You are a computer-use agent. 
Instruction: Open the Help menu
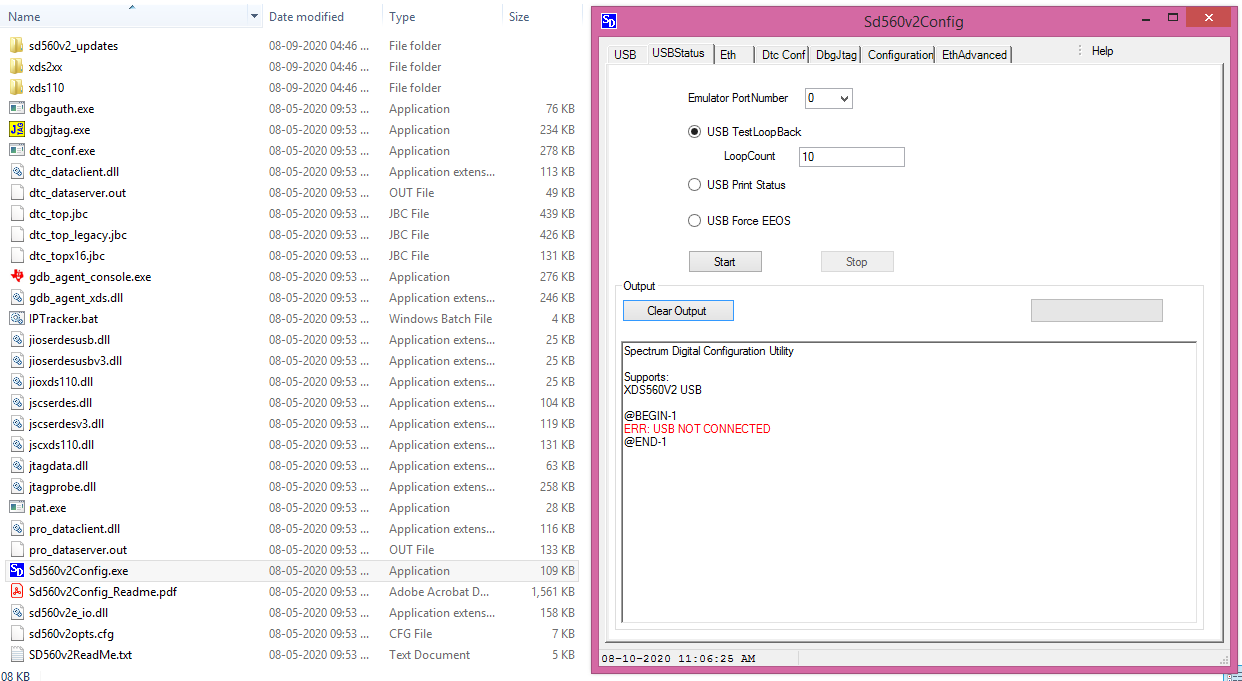coord(1102,51)
